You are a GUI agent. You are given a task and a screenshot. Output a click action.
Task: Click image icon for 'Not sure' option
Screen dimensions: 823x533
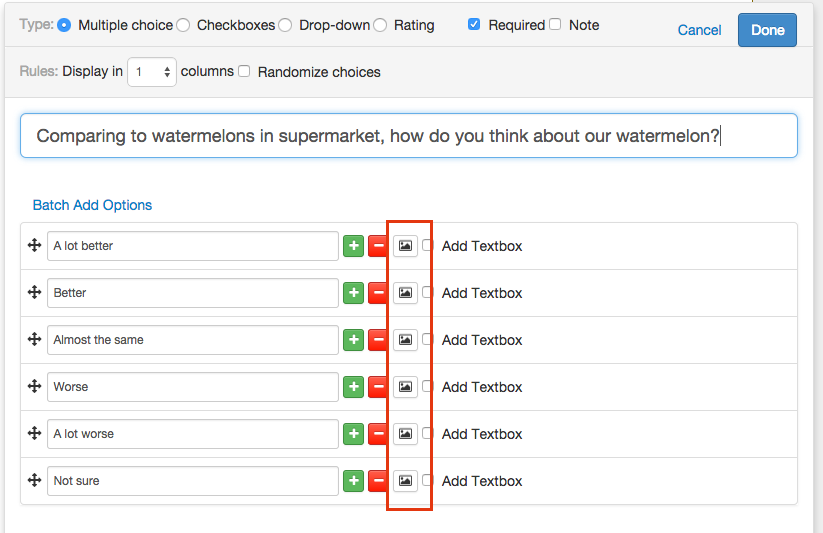point(405,481)
